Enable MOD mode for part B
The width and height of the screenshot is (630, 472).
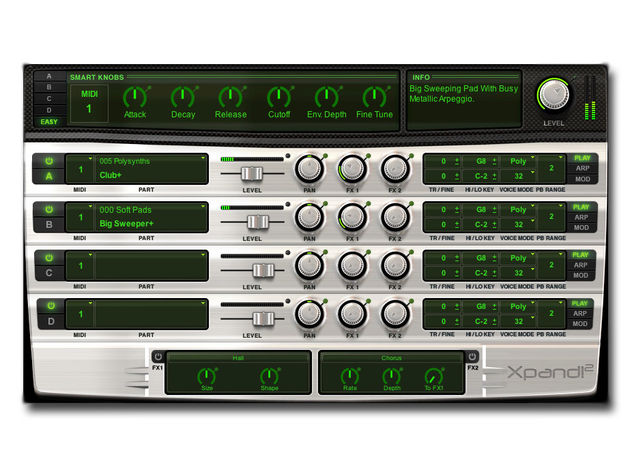581,227
